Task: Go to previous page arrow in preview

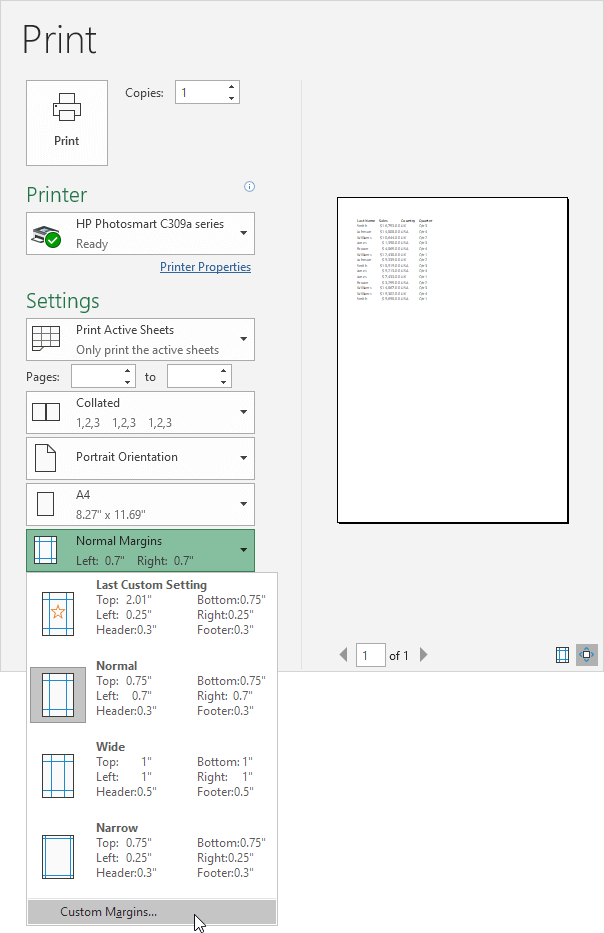Action: 344,655
